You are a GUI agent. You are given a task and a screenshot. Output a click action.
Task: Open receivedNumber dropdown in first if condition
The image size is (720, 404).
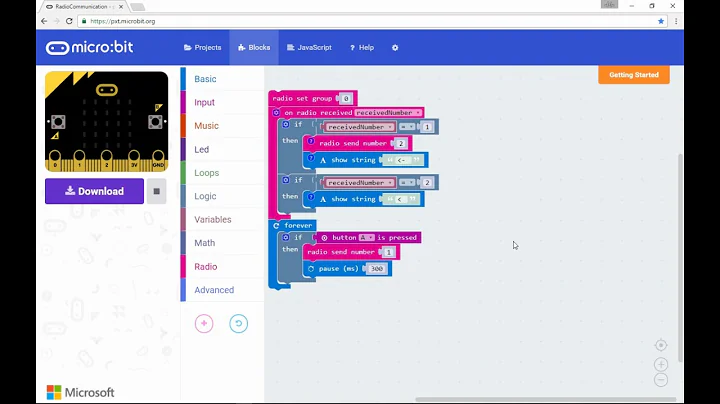click(360, 127)
